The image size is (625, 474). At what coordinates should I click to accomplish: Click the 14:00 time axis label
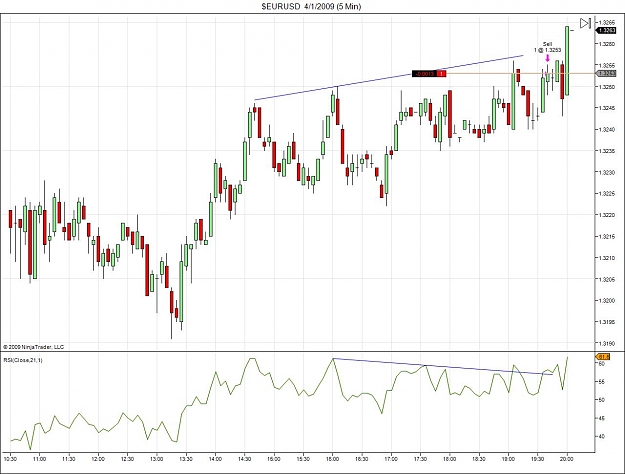(215, 459)
